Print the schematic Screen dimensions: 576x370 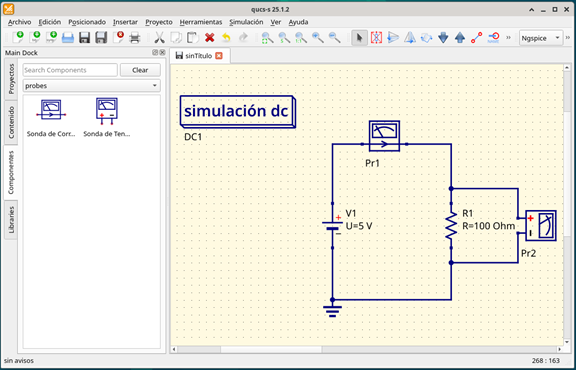[135, 37]
